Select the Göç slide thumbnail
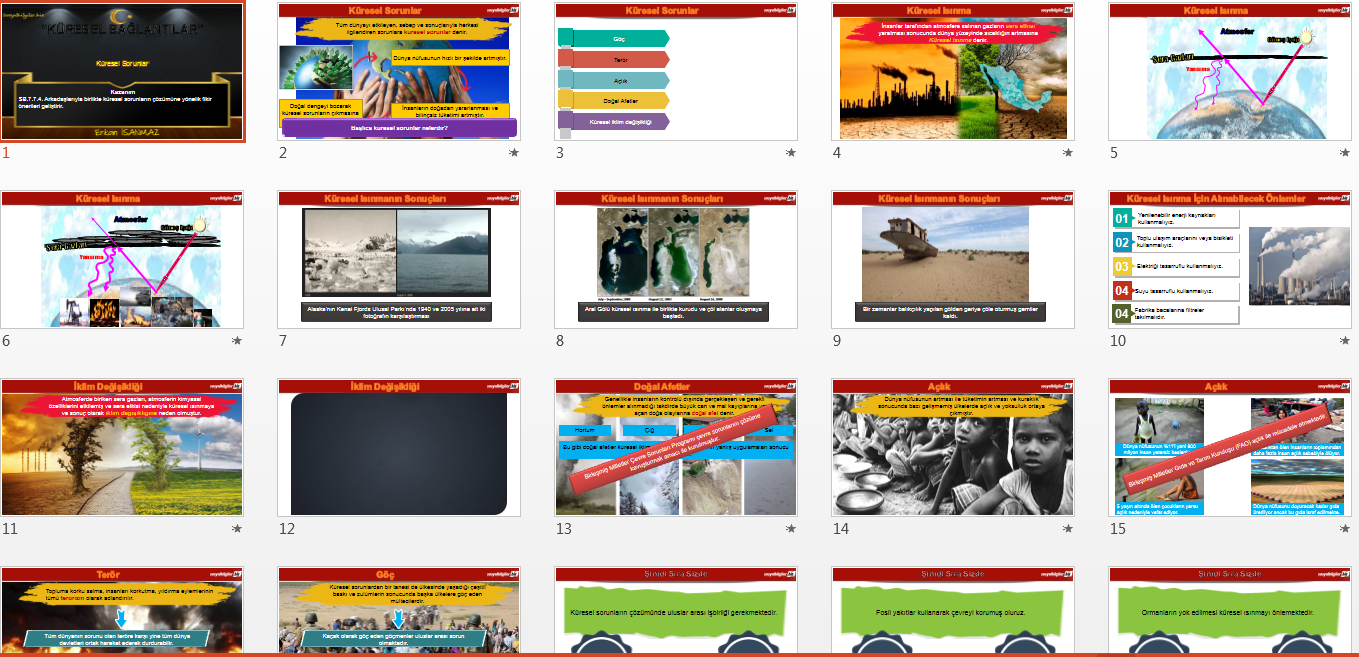The image size is (1359, 657). point(398,612)
